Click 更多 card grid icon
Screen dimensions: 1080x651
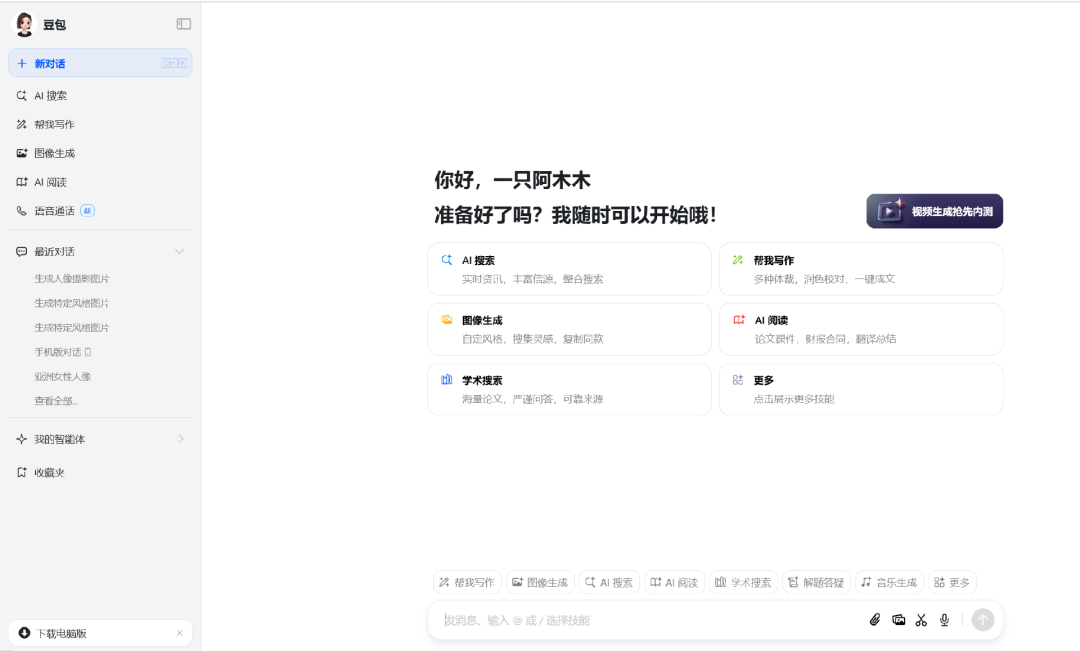click(738, 380)
